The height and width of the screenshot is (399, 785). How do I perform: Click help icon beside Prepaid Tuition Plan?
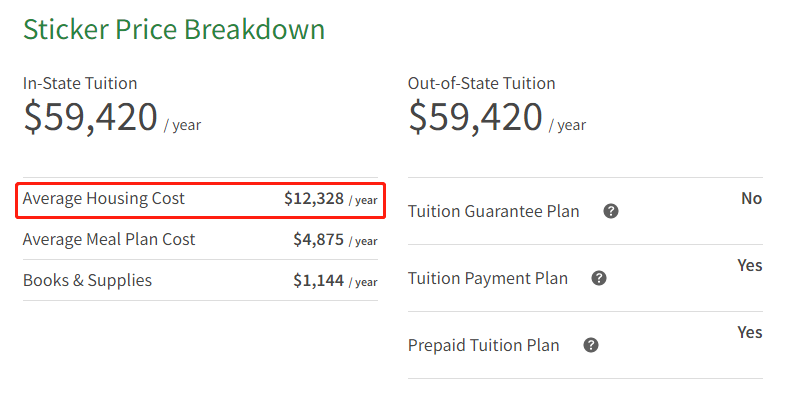[x=591, y=345]
